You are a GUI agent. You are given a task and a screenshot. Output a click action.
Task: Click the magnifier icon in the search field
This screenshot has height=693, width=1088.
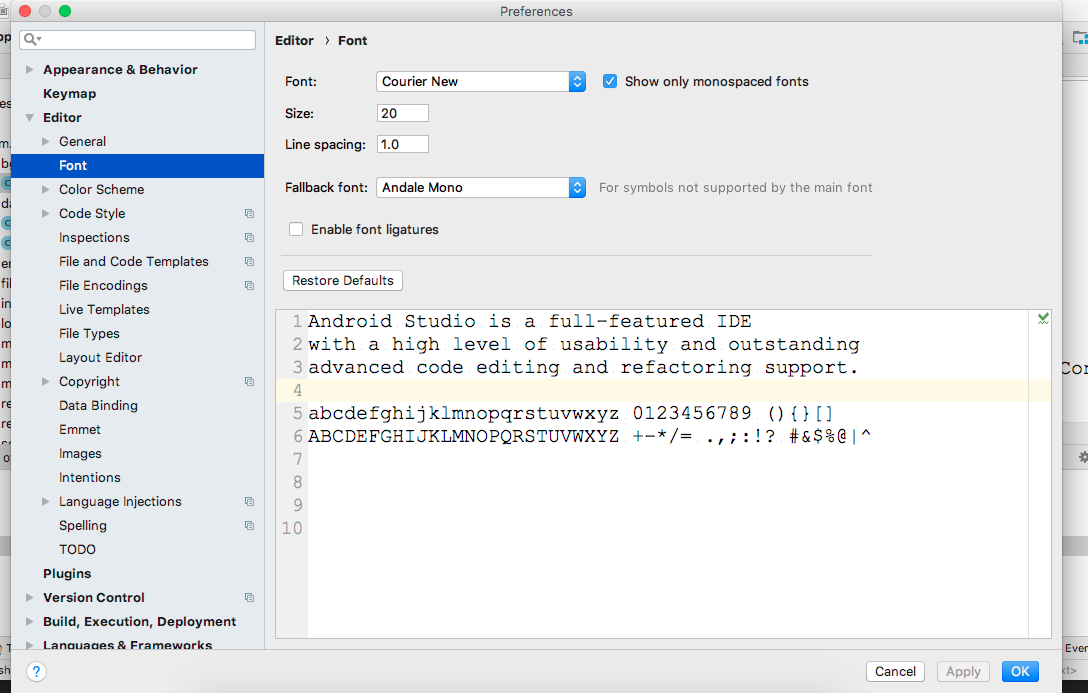click(33, 38)
